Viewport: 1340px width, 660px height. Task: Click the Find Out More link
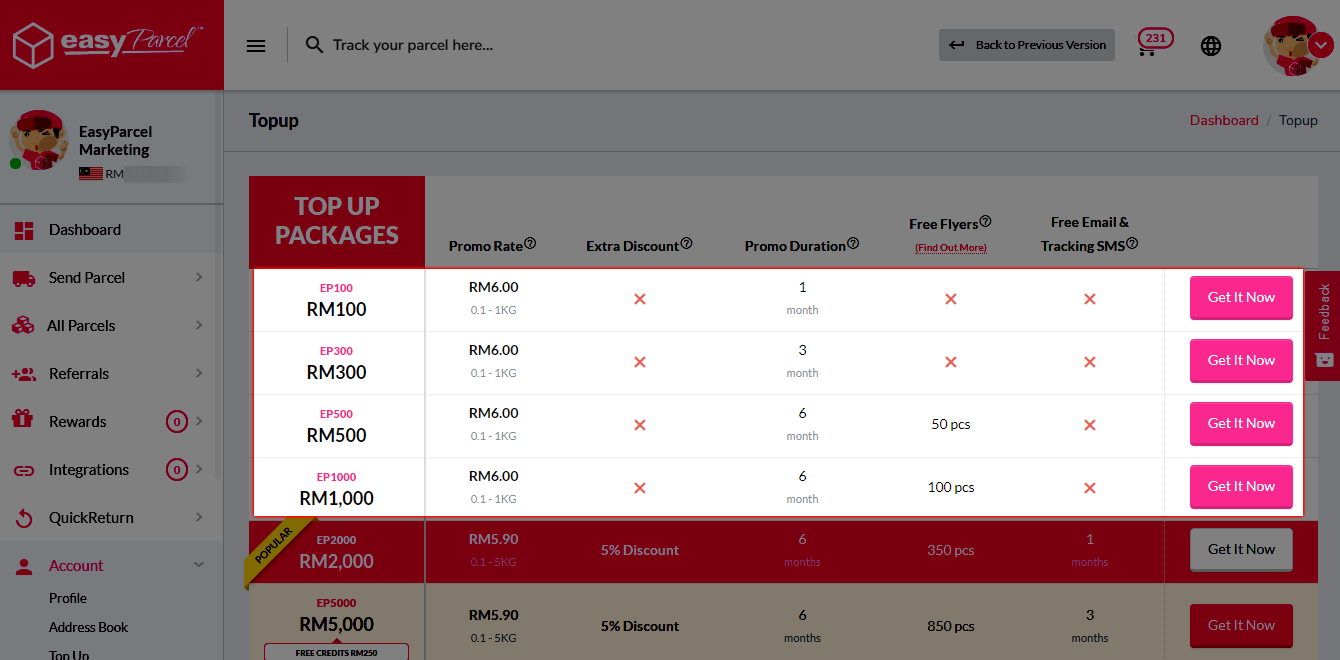950,247
